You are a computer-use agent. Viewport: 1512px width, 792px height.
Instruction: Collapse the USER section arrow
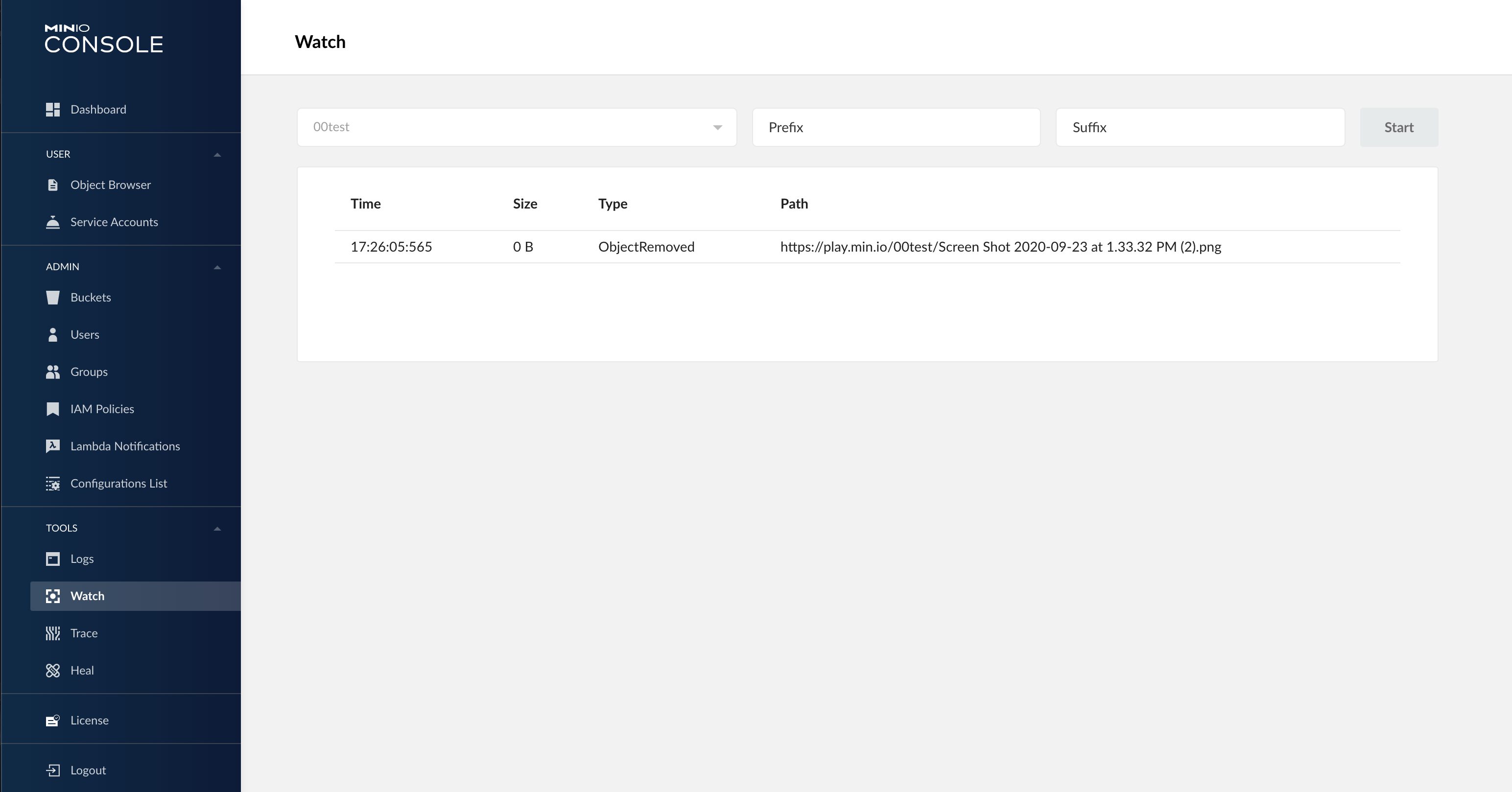217,155
